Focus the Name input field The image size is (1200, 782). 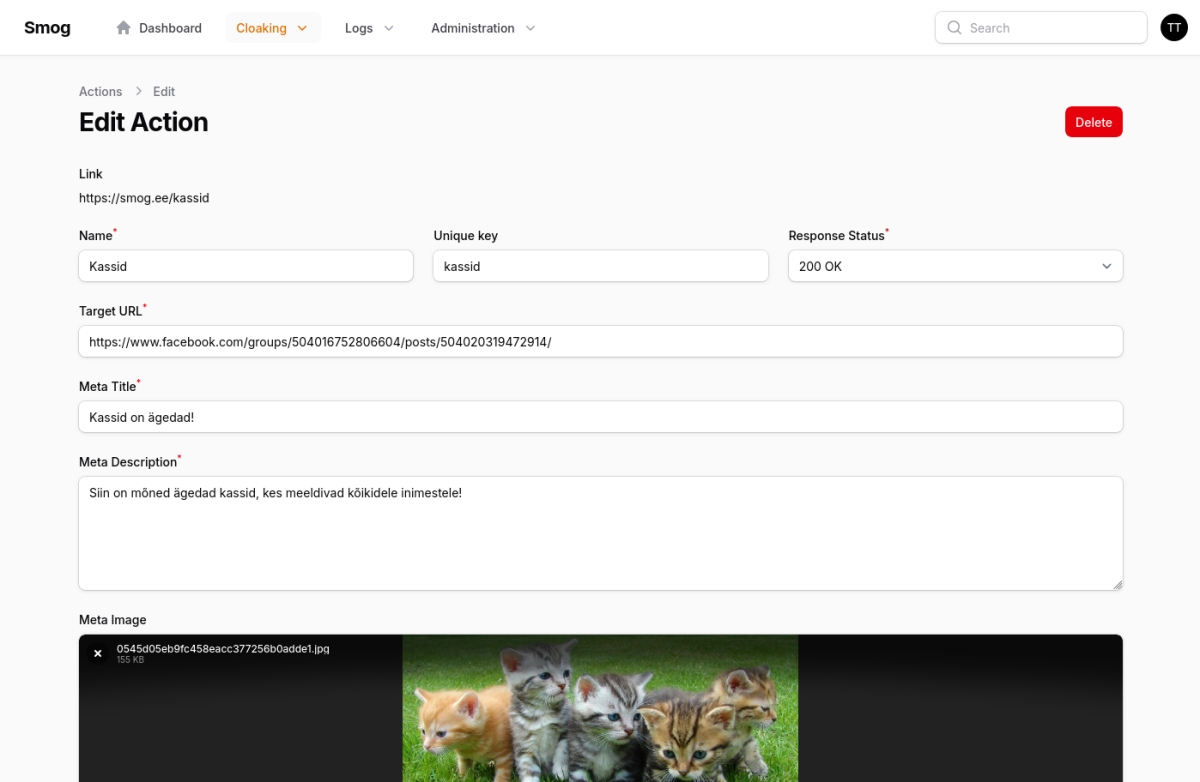click(245, 266)
